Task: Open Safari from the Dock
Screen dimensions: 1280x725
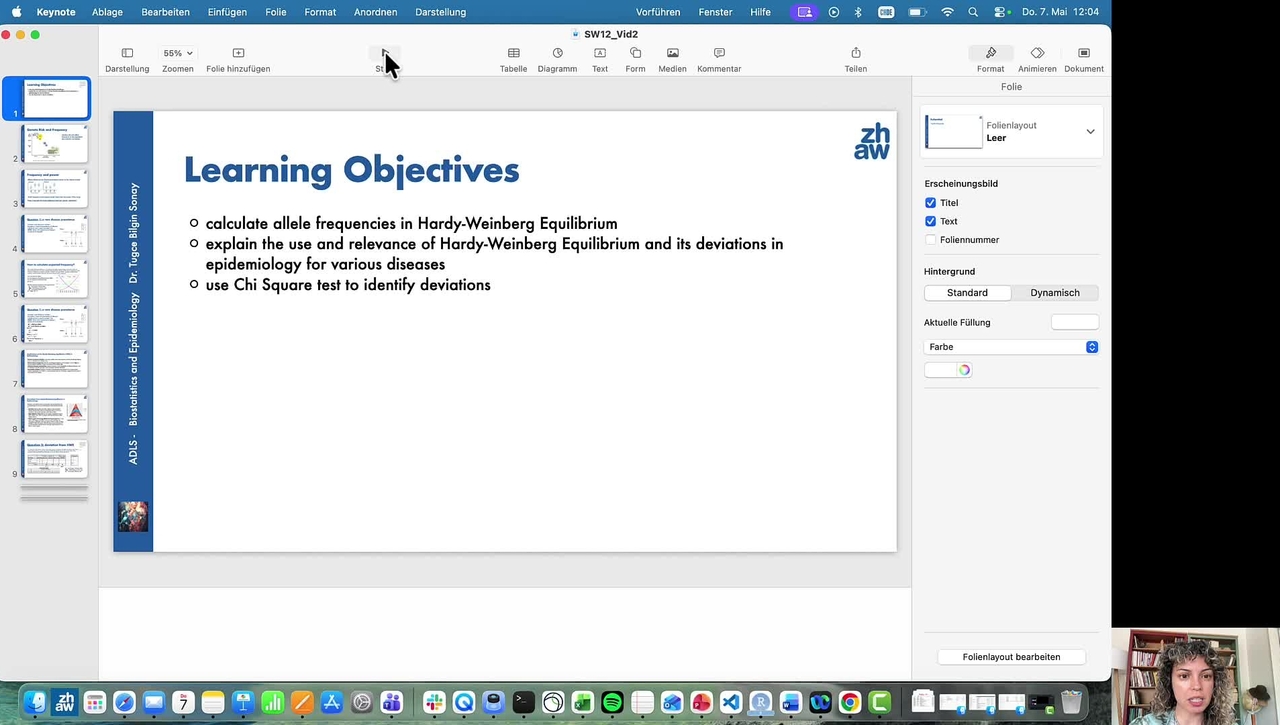Action: click(x=124, y=703)
